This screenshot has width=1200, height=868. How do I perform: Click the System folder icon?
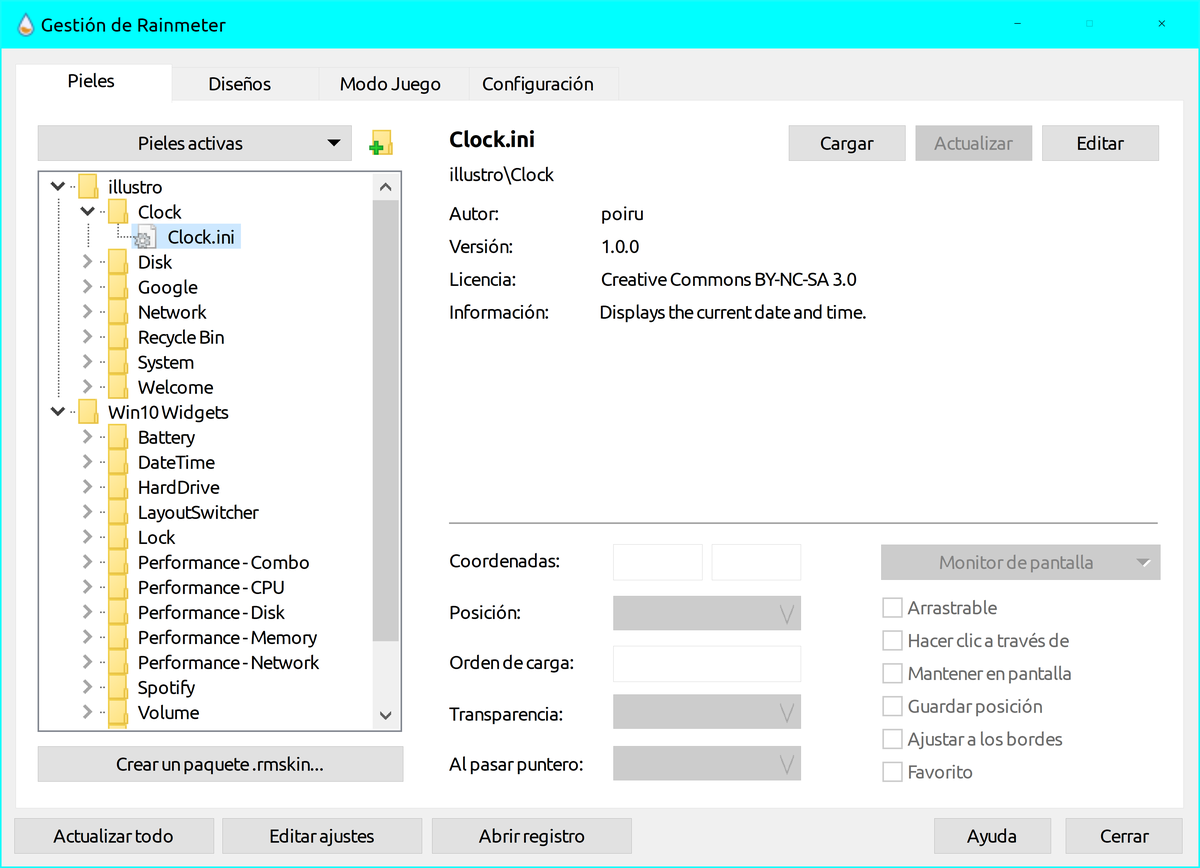pos(118,362)
